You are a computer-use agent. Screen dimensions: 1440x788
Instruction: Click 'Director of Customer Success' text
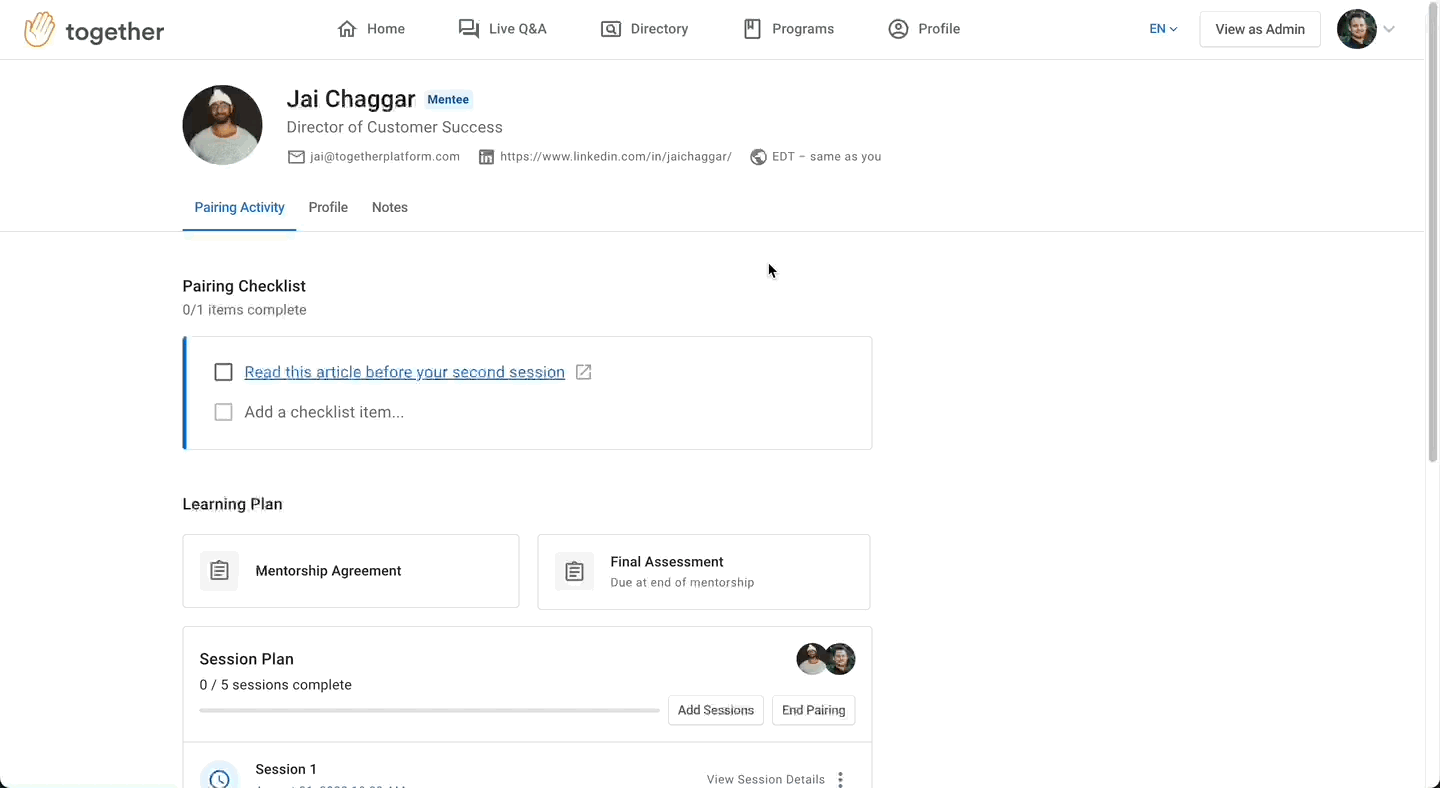tap(395, 127)
